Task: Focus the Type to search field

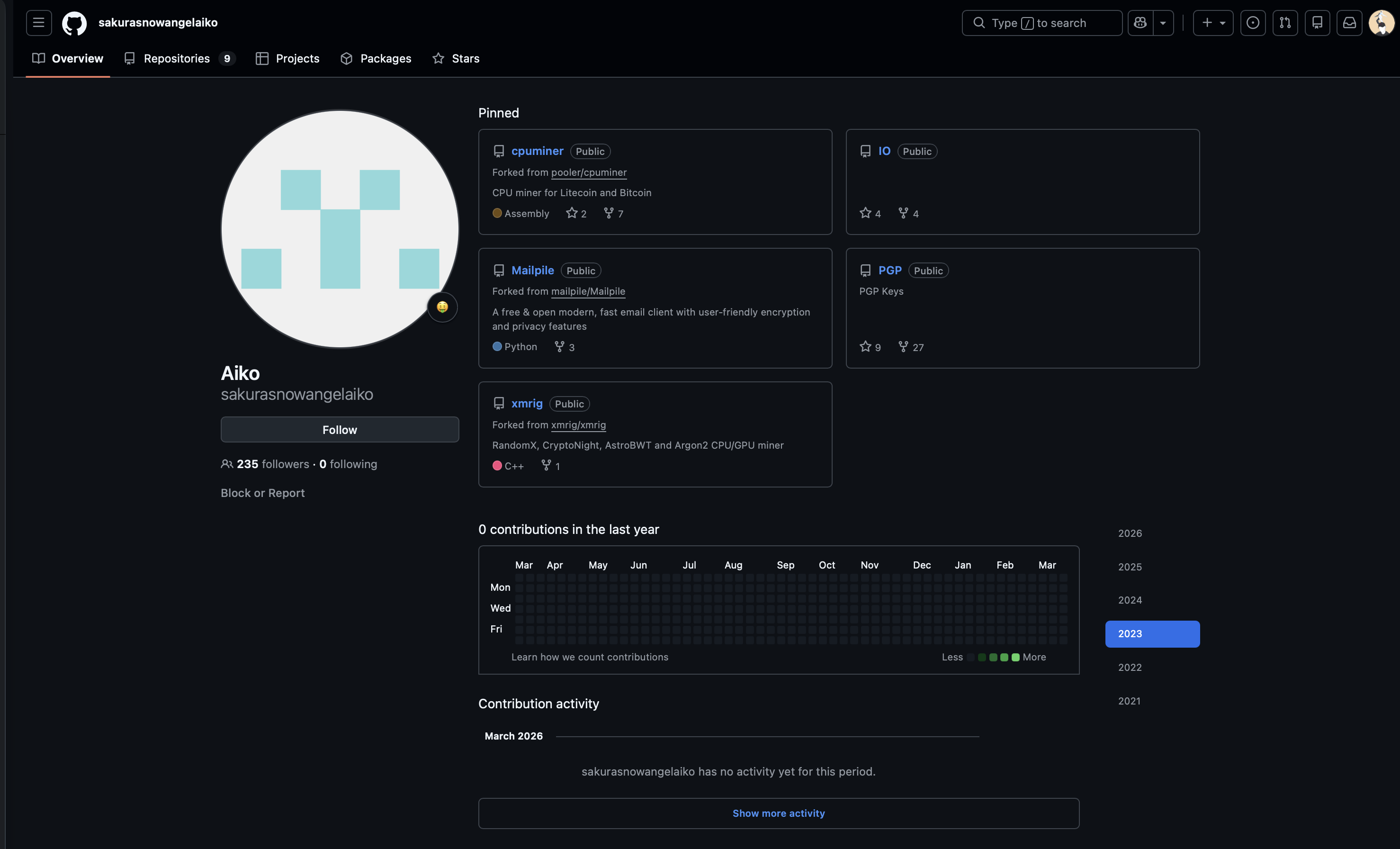Action: point(1041,23)
